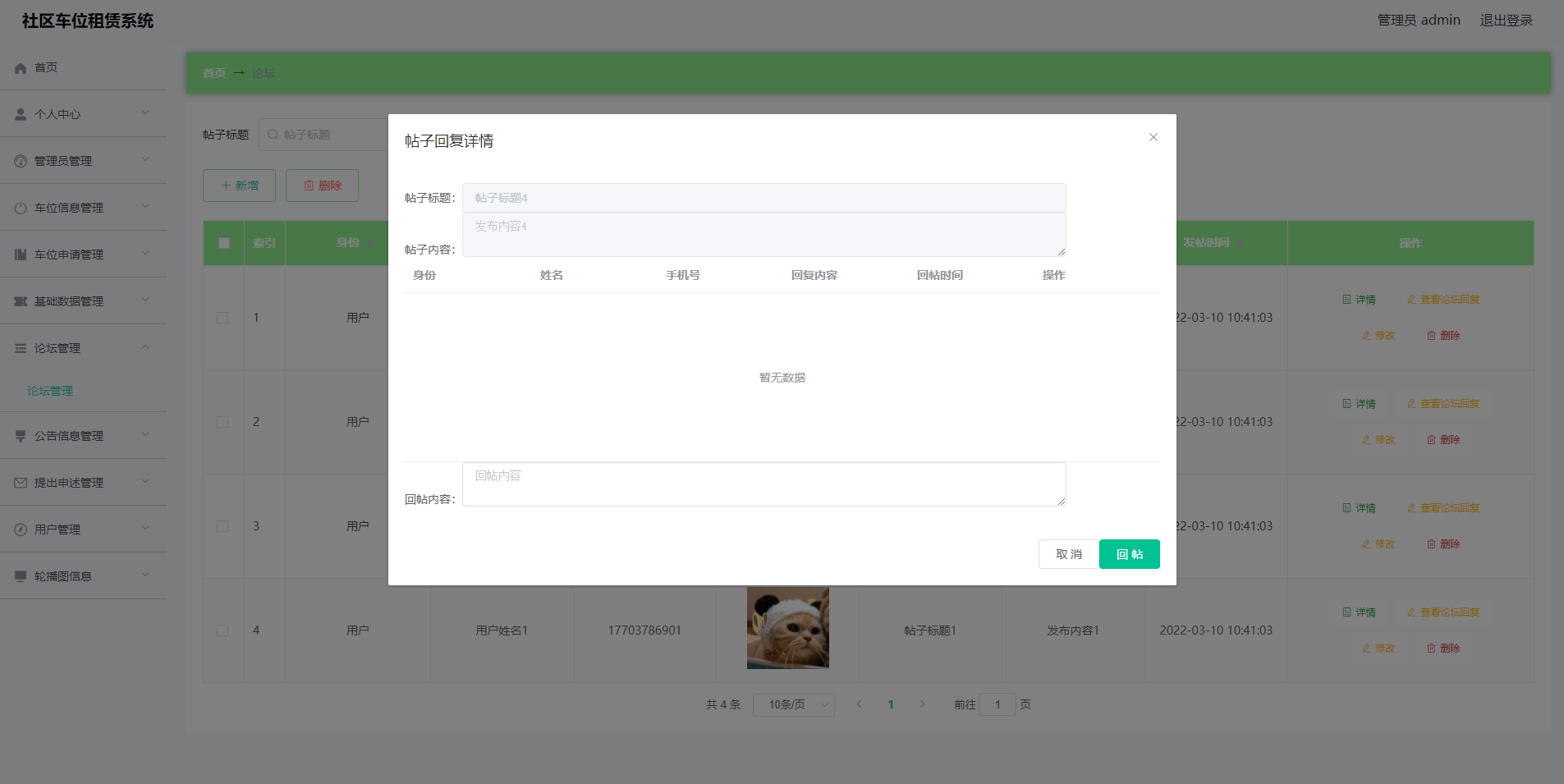Click the 详情 icon in row 1
The width and height of the screenshot is (1564, 784).
click(1346, 300)
